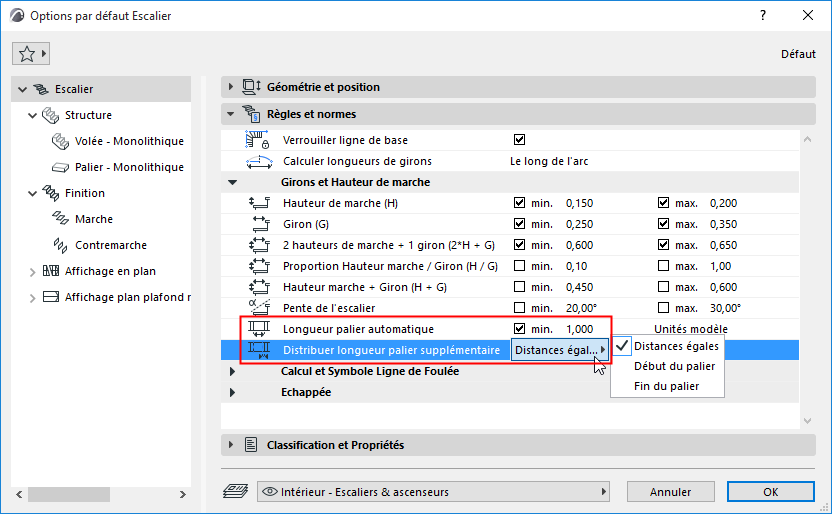Click the settings list scroll down arrow
Screen dimensions: 832x514
point(808,421)
